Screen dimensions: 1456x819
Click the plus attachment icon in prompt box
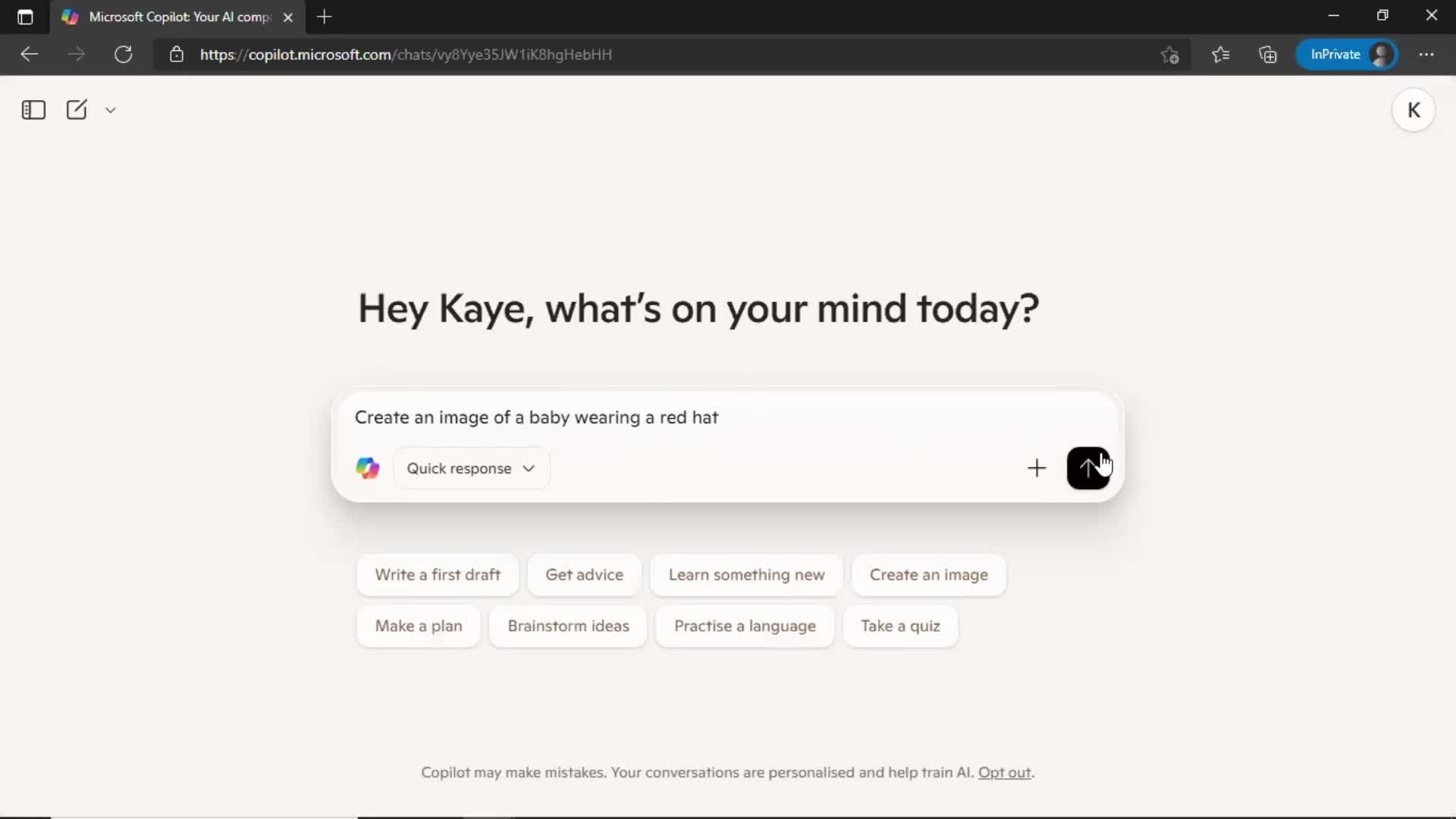pyautogui.click(x=1037, y=468)
